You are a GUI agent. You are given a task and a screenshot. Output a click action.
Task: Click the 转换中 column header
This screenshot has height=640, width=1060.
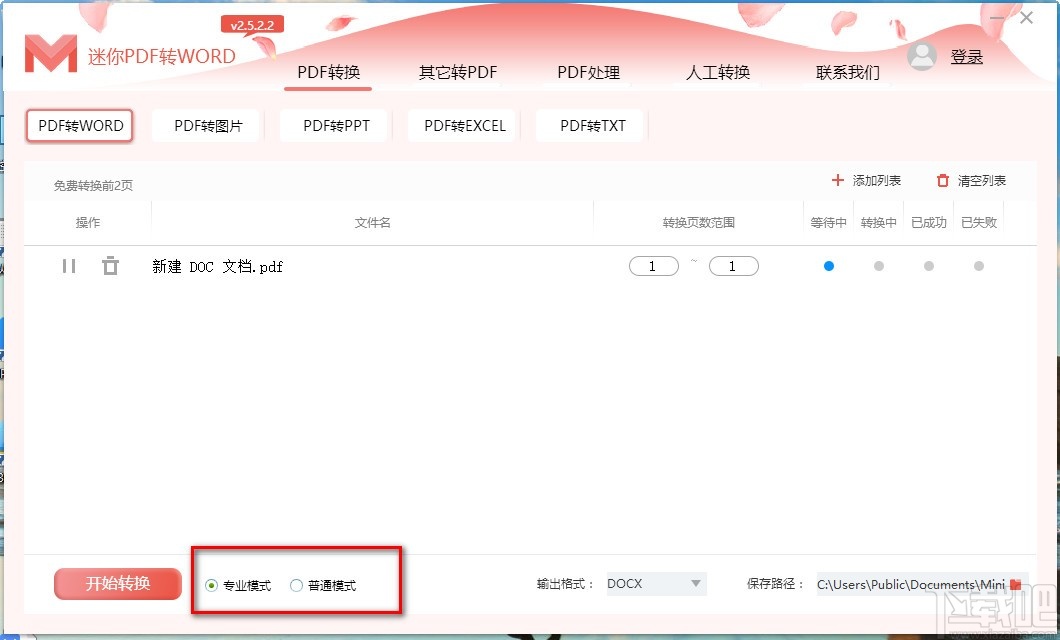[878, 222]
